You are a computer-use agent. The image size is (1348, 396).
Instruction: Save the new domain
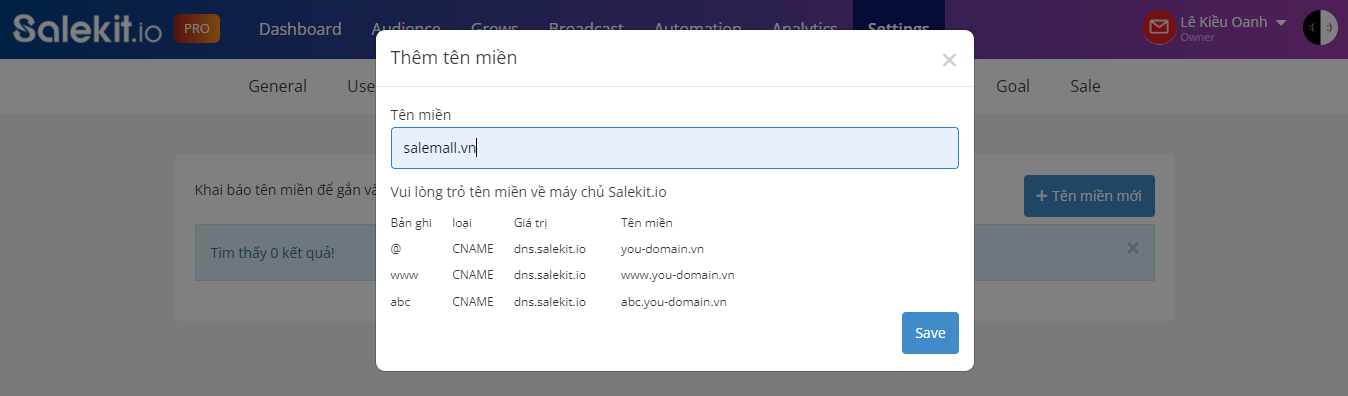pyautogui.click(x=930, y=333)
